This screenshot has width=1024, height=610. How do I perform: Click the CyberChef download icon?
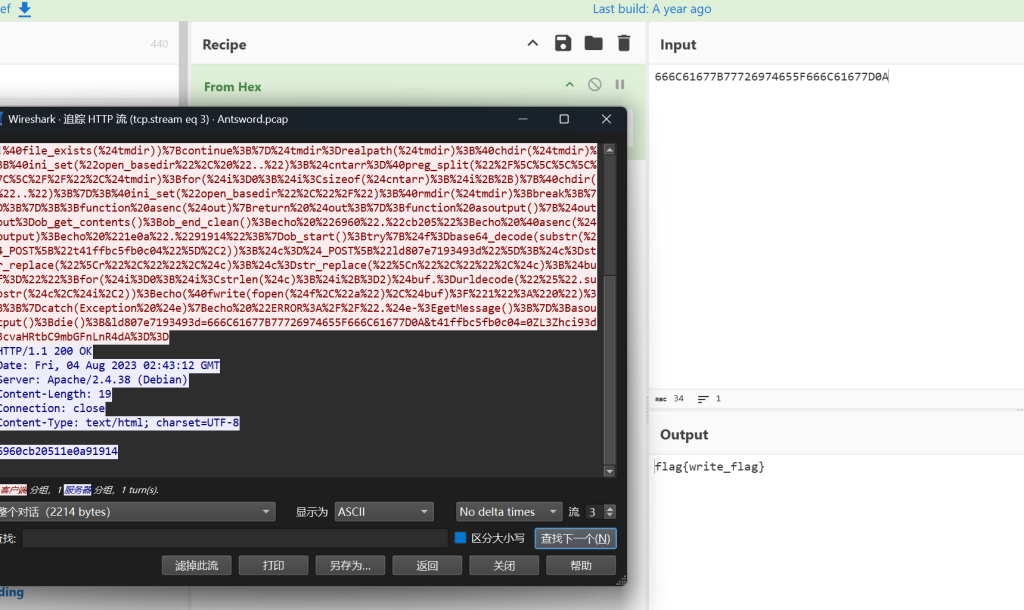[x=25, y=9]
